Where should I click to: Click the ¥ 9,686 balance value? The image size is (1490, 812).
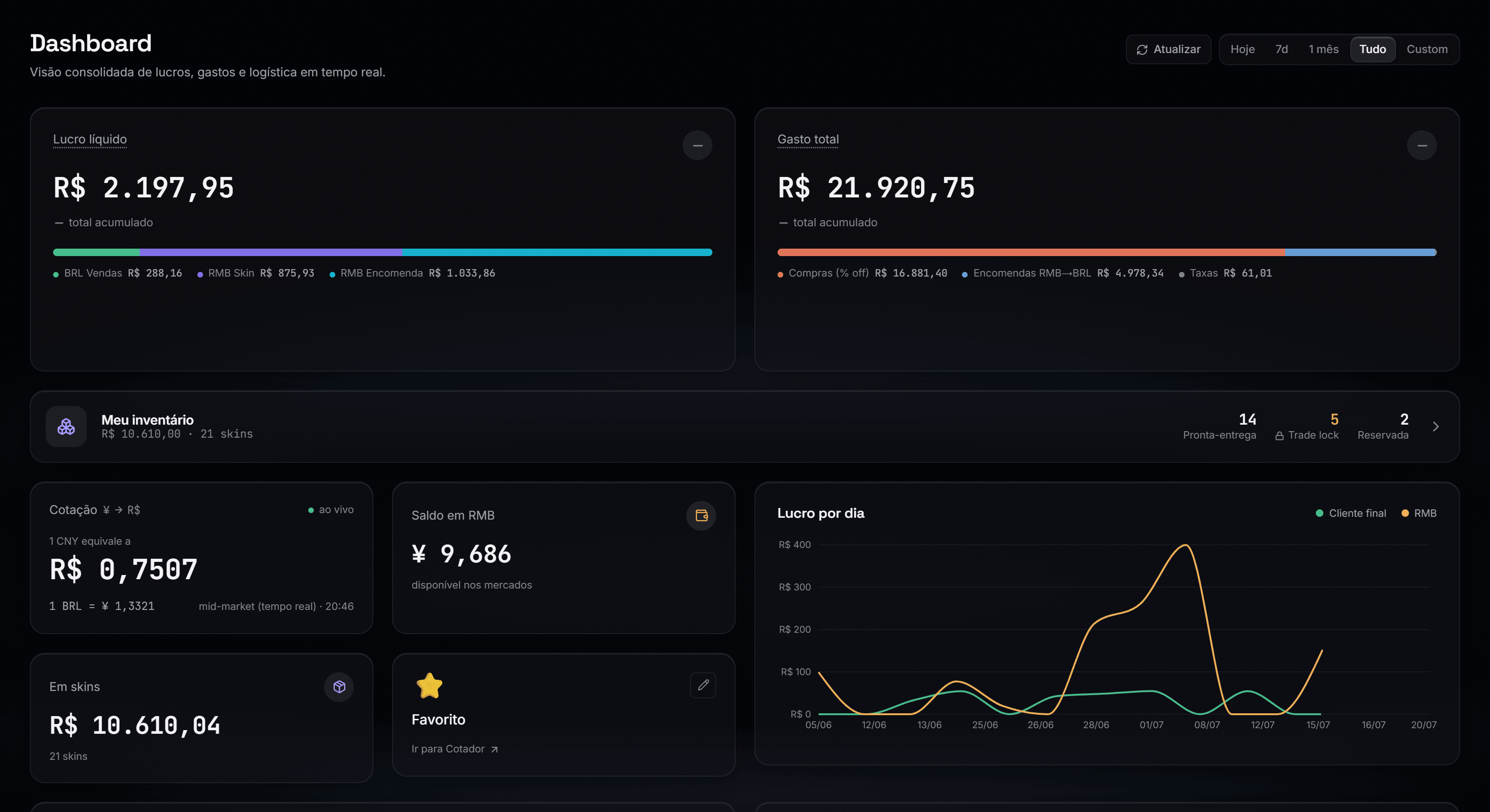(461, 554)
